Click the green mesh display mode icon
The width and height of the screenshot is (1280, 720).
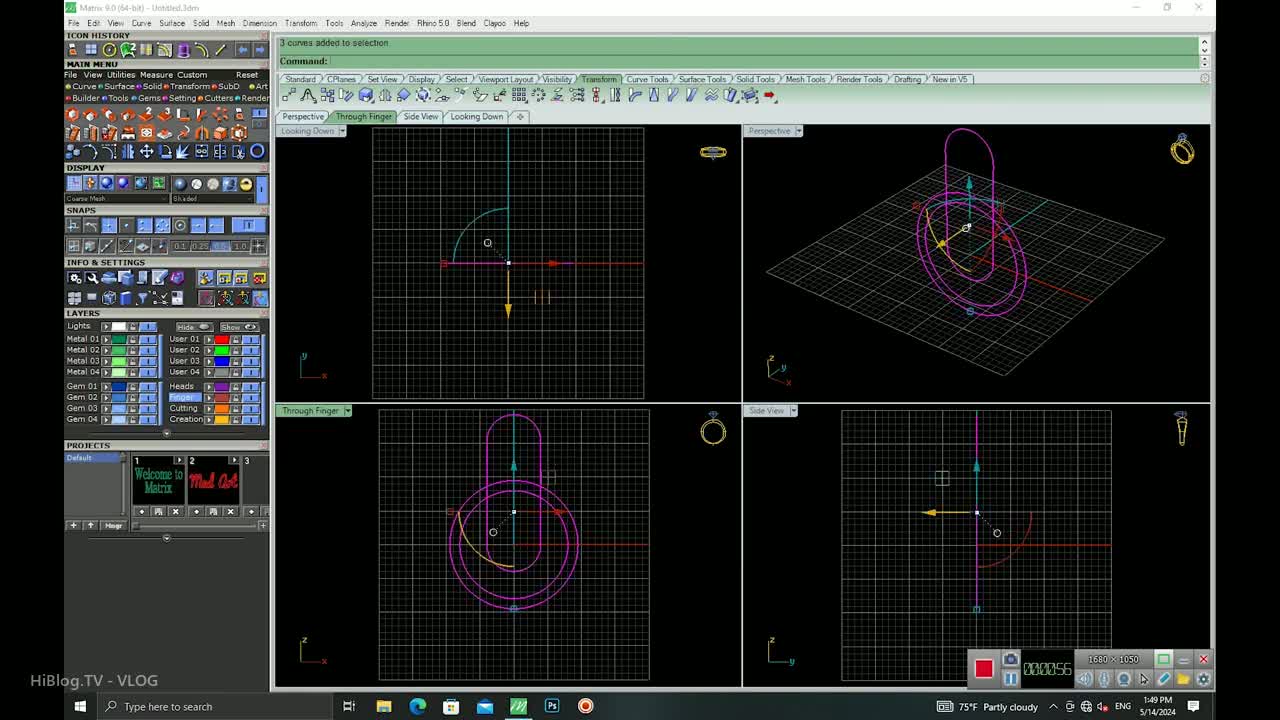pos(159,183)
